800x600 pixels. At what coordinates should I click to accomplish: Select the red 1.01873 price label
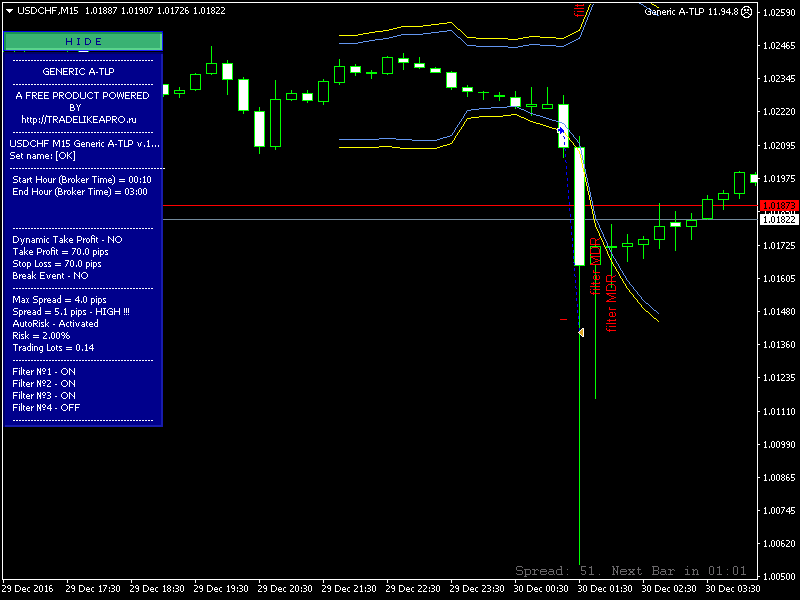tap(779, 206)
